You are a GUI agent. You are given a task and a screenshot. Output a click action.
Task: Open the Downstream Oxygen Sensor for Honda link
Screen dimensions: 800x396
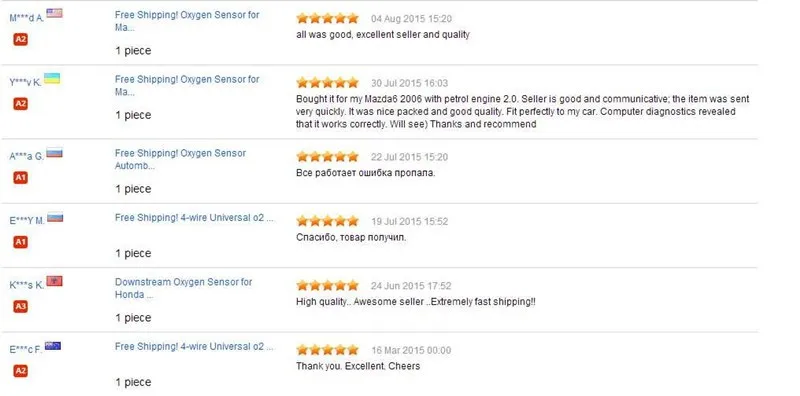(184, 288)
